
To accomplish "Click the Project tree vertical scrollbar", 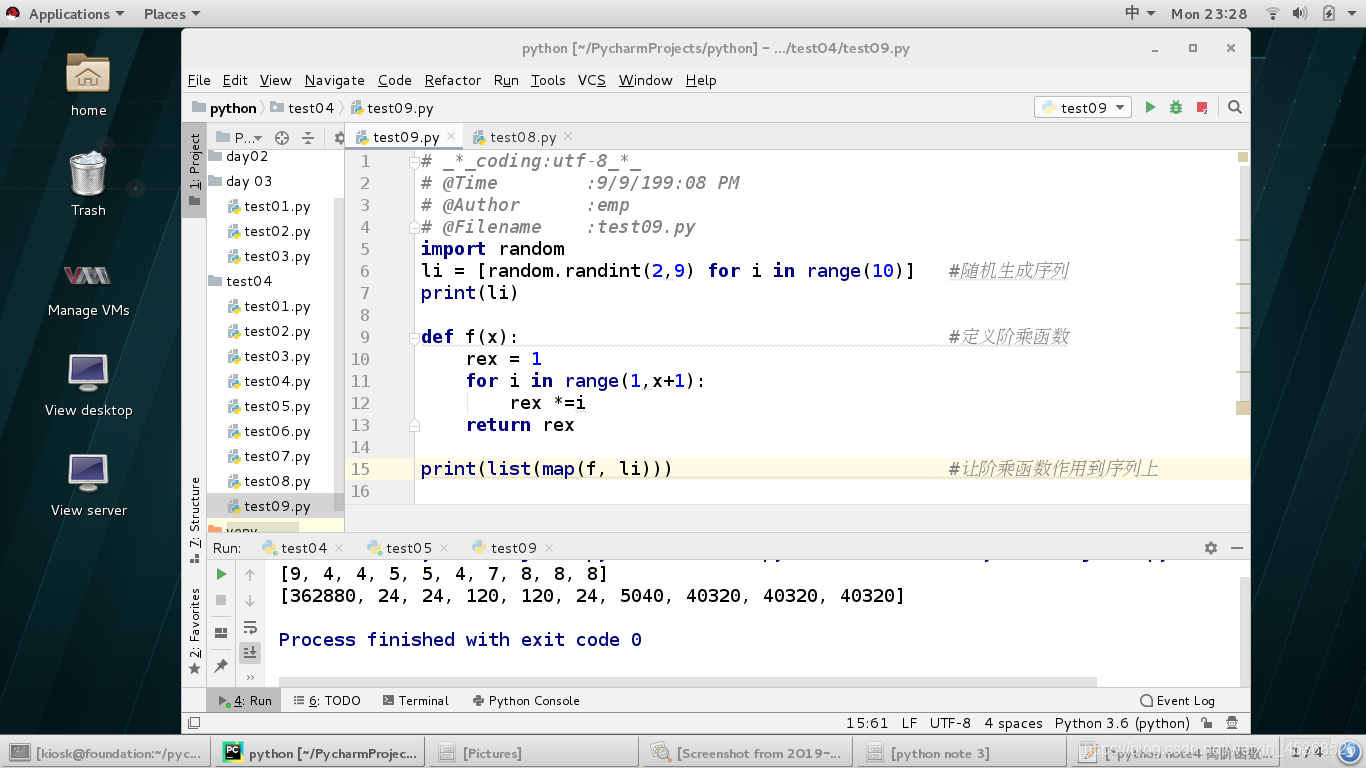I will [339, 355].
